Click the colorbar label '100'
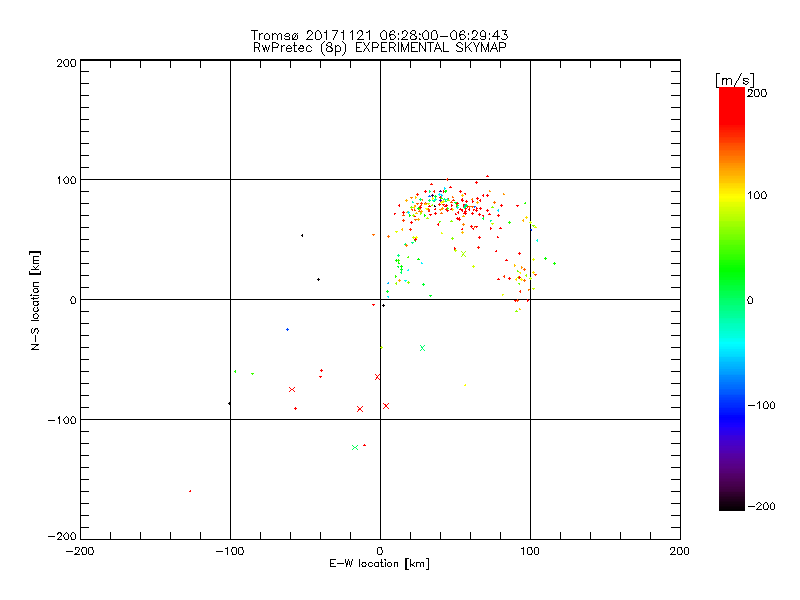 click(x=757, y=195)
